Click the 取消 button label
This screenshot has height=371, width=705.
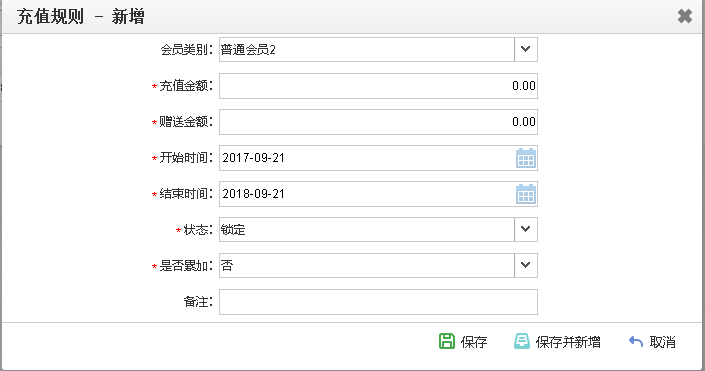[663, 342]
